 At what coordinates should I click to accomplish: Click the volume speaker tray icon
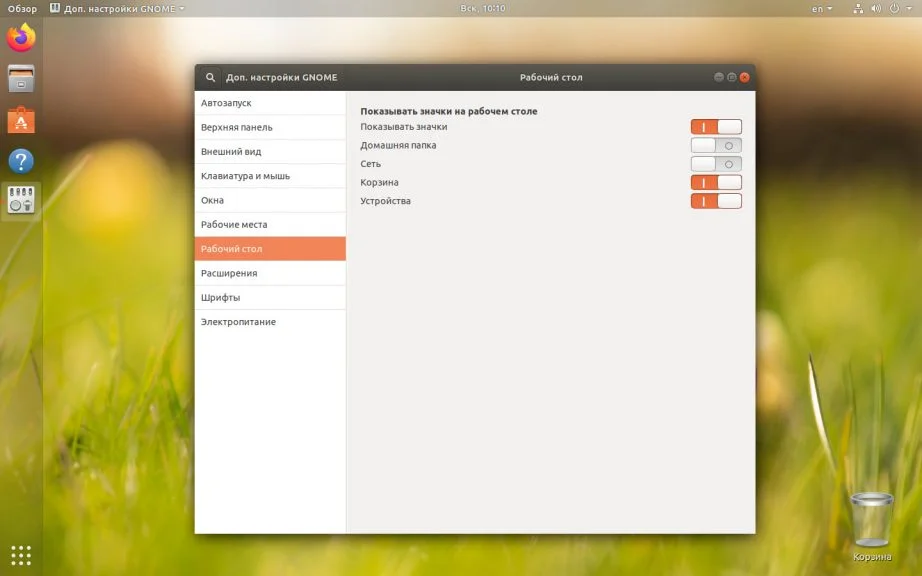click(876, 8)
